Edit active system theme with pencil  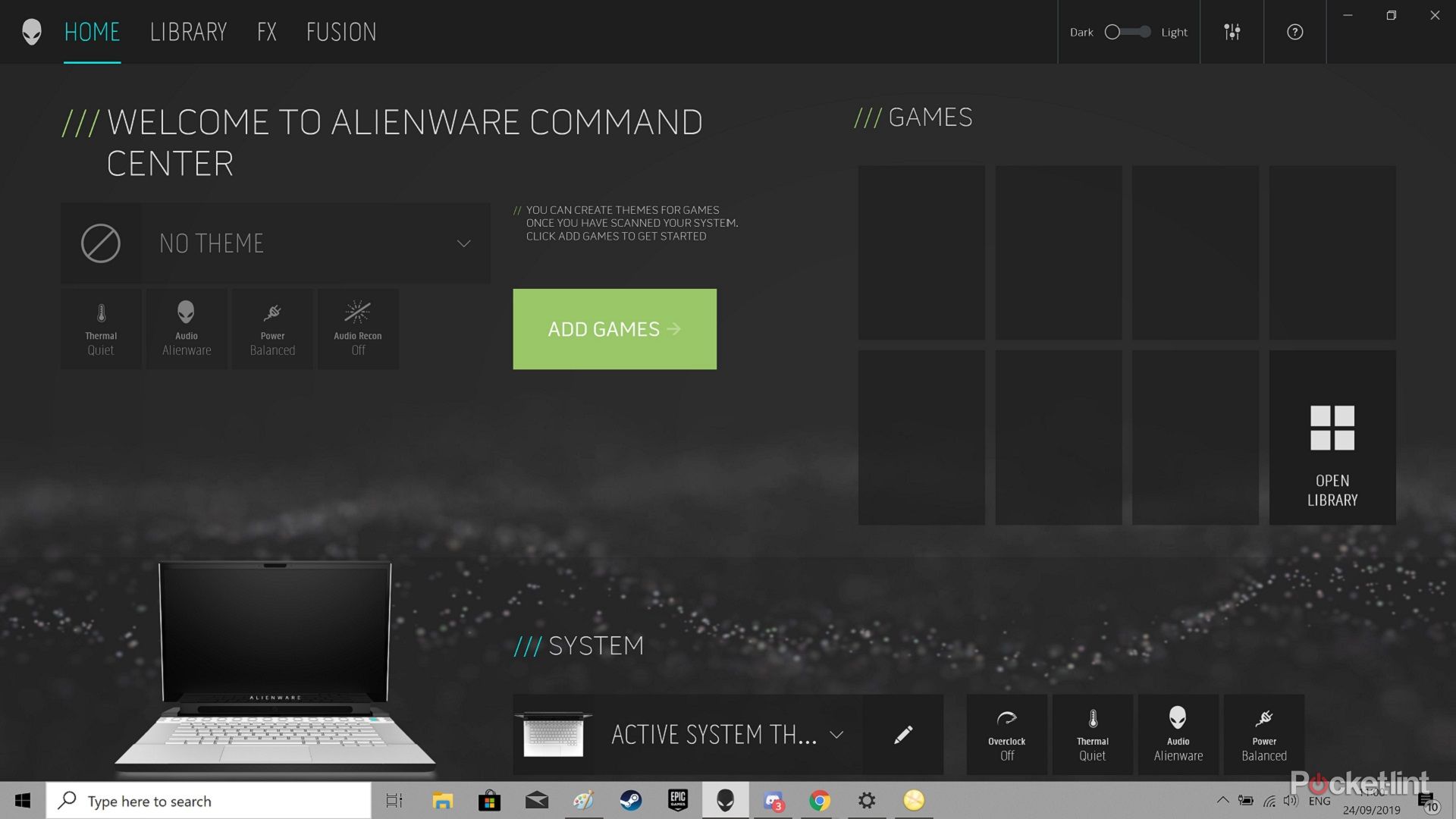coord(903,735)
